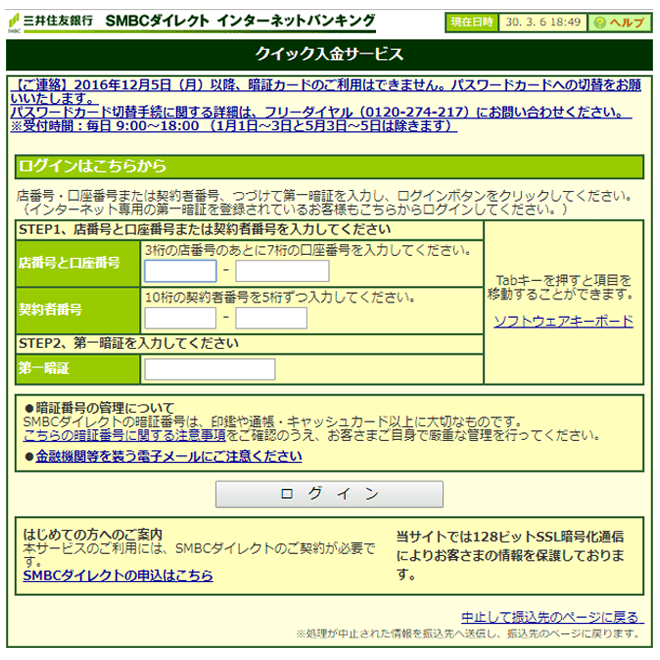Screen dimensions: 660x660
Task: Open the 暗証カード notice link
Action: [x=325, y=105]
